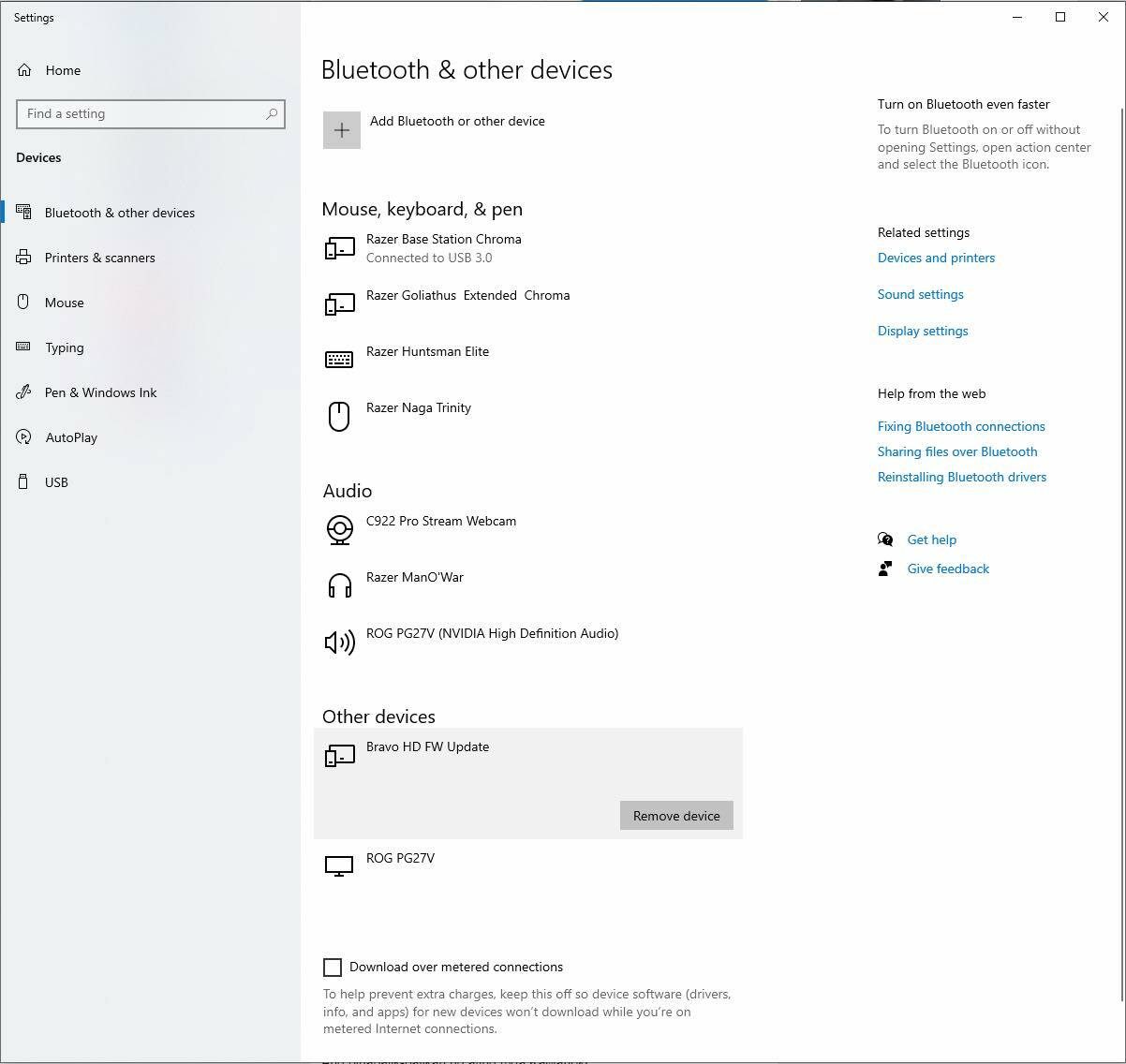This screenshot has height=1064, width=1126.
Task: Click the C922 Pro Stream Webcam icon
Action: (339, 530)
